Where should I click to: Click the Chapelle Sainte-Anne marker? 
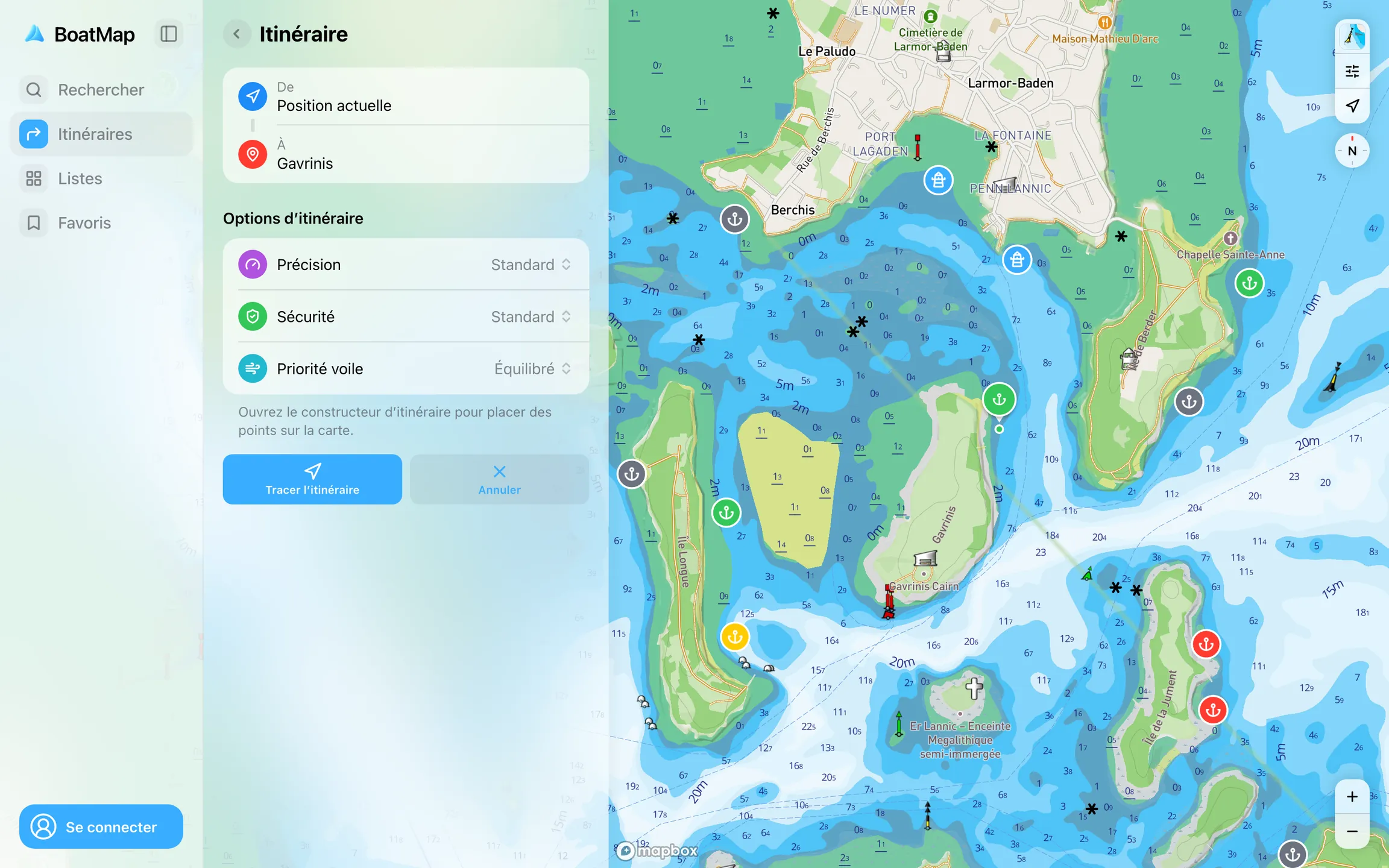pos(1230,238)
